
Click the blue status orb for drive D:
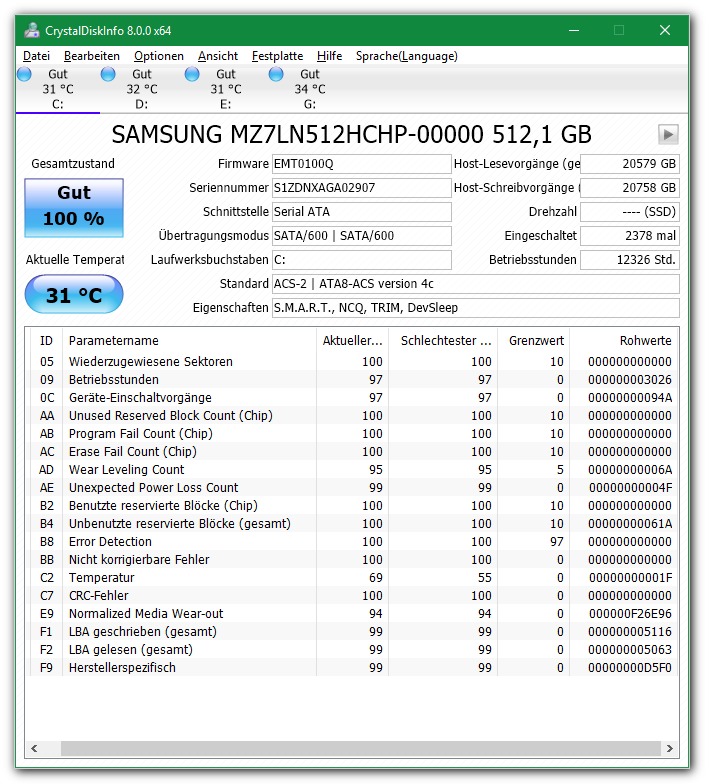[108, 74]
